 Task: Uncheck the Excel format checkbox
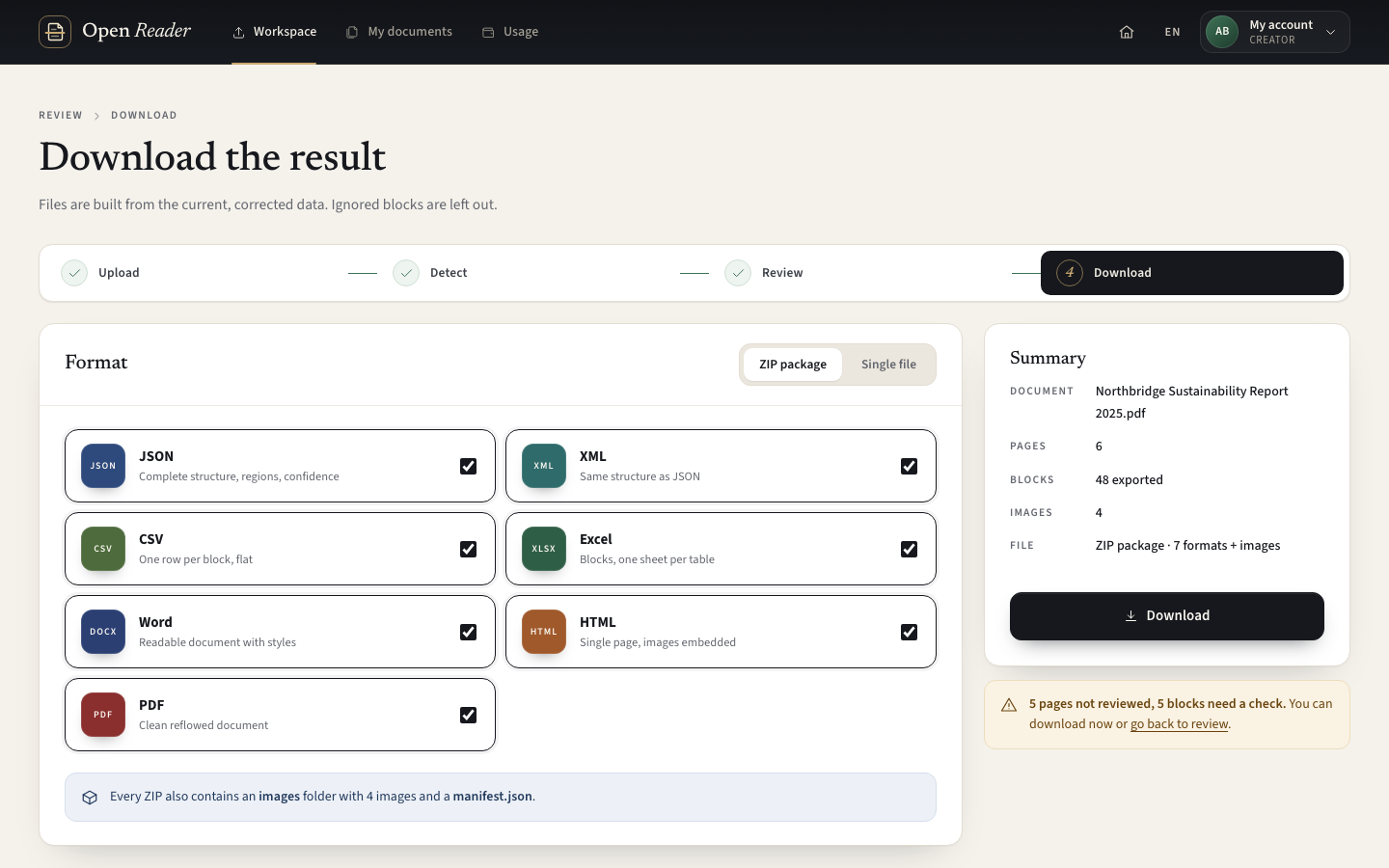[x=909, y=549]
